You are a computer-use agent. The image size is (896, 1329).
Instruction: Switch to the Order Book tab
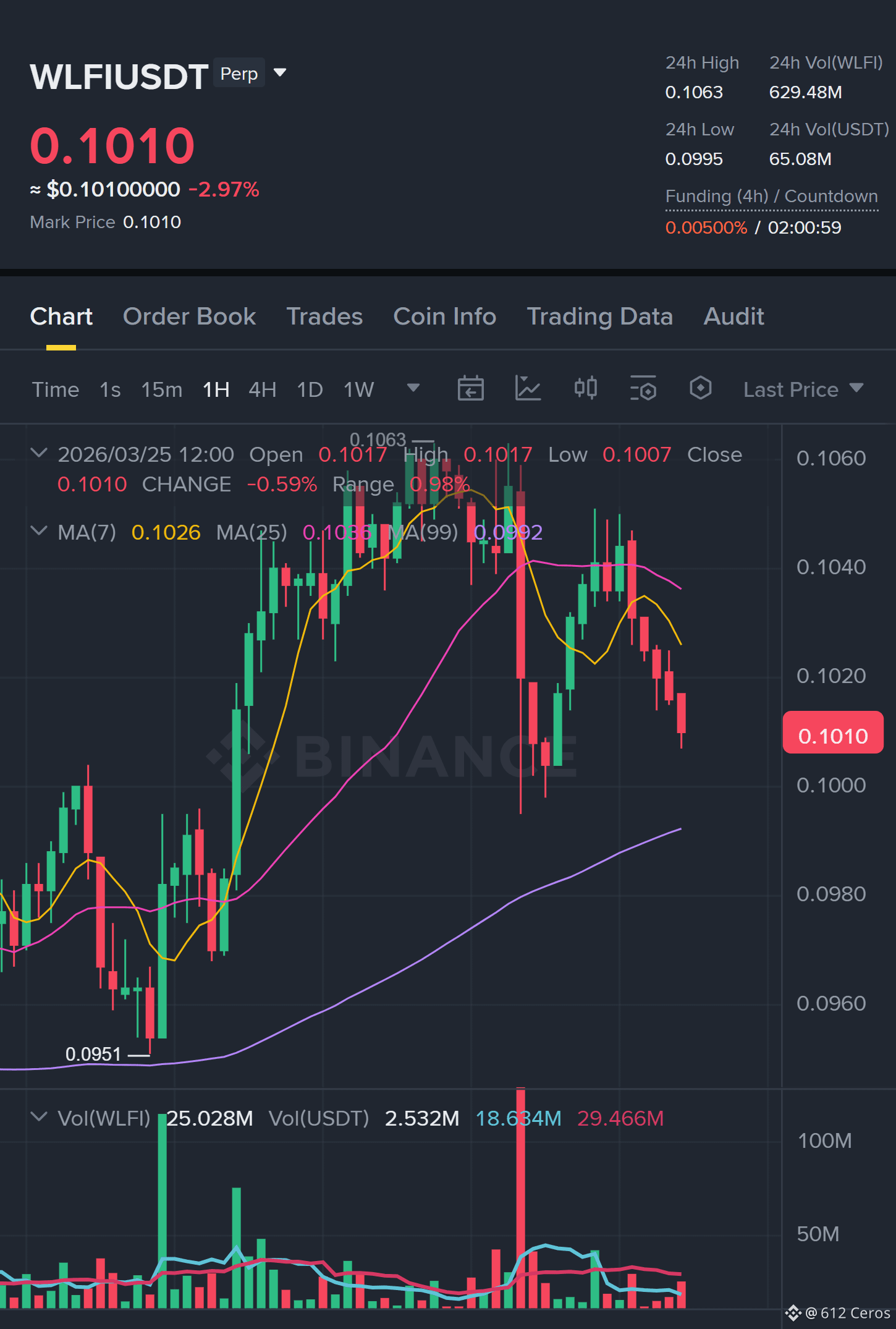tap(189, 316)
